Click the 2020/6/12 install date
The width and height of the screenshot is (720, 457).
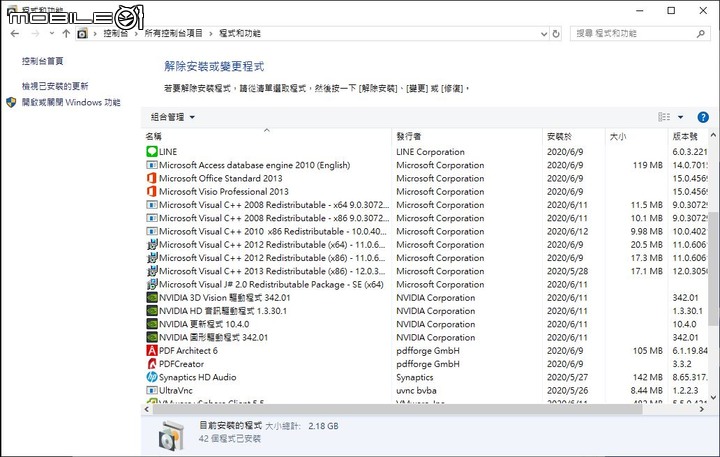point(567,231)
